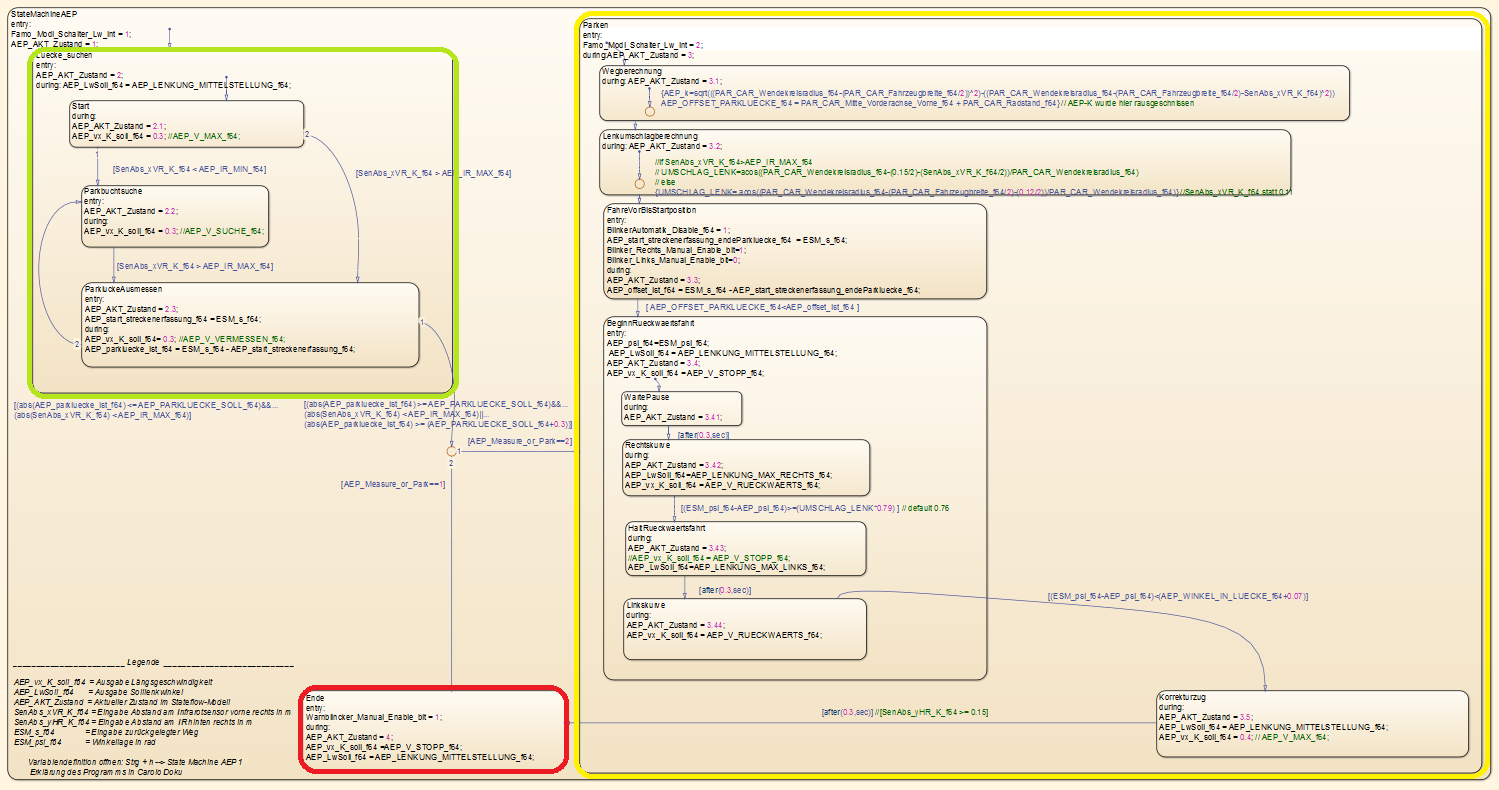This screenshot has width=1499, height=790.
Task: Click the junction circle inside Lenkumschlagberechnung state
Action: [639, 184]
